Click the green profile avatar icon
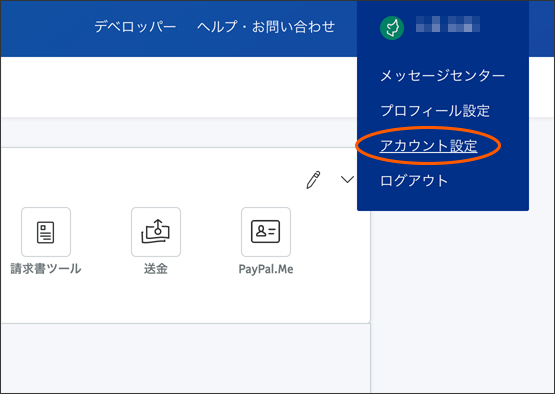 (392, 28)
